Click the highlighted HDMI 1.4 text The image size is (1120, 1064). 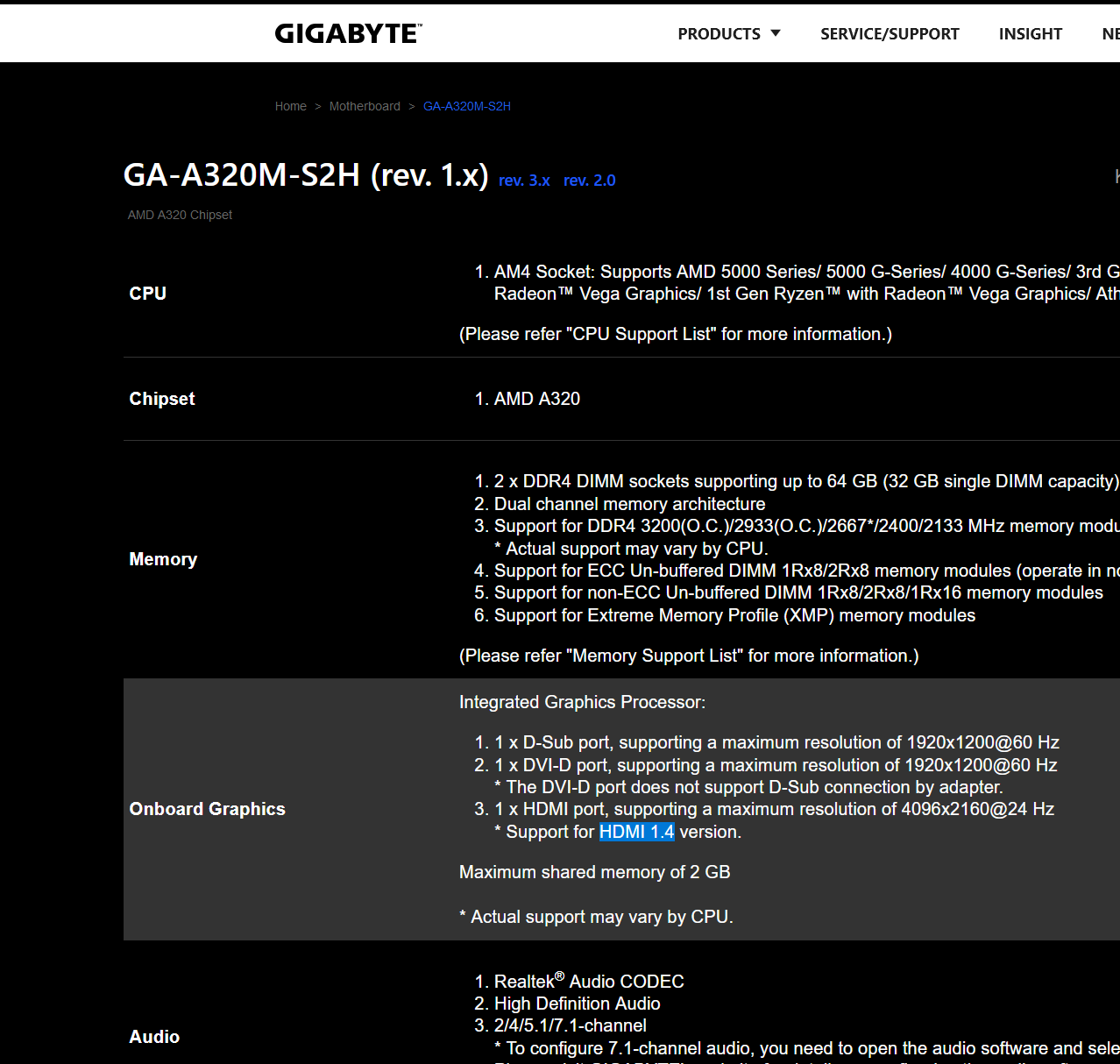636,832
